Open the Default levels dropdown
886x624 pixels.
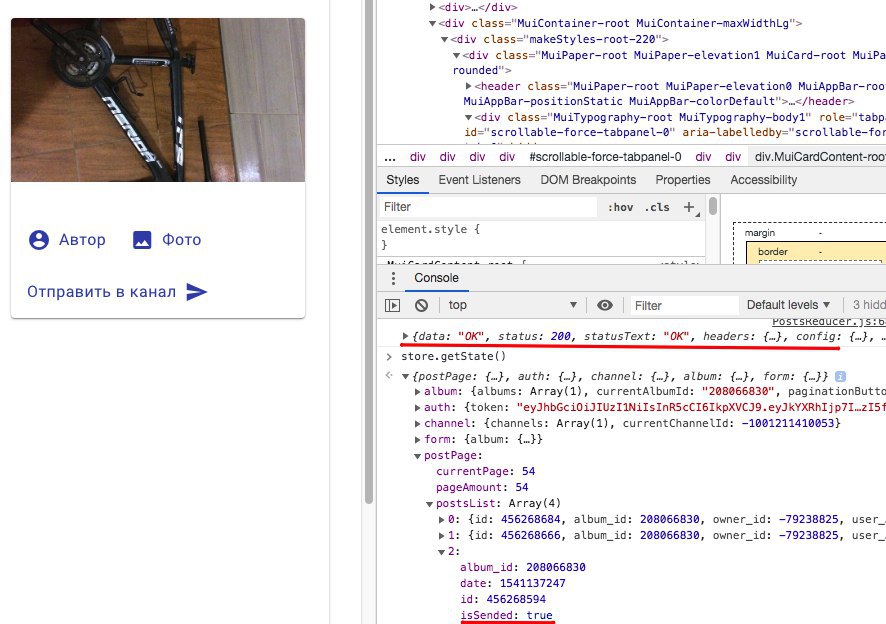coord(789,305)
